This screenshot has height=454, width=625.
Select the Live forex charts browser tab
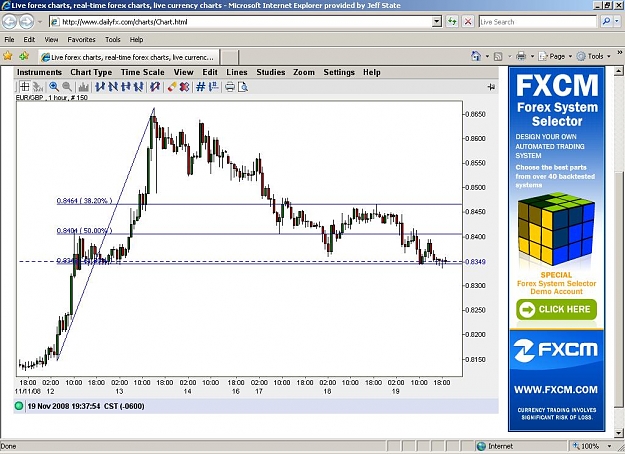point(129,57)
